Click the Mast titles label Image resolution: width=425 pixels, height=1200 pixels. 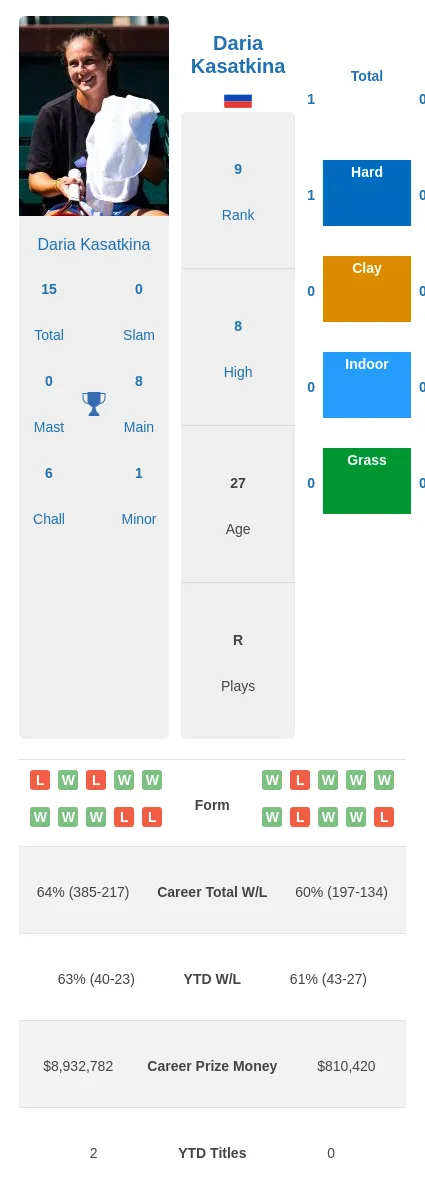point(49,427)
